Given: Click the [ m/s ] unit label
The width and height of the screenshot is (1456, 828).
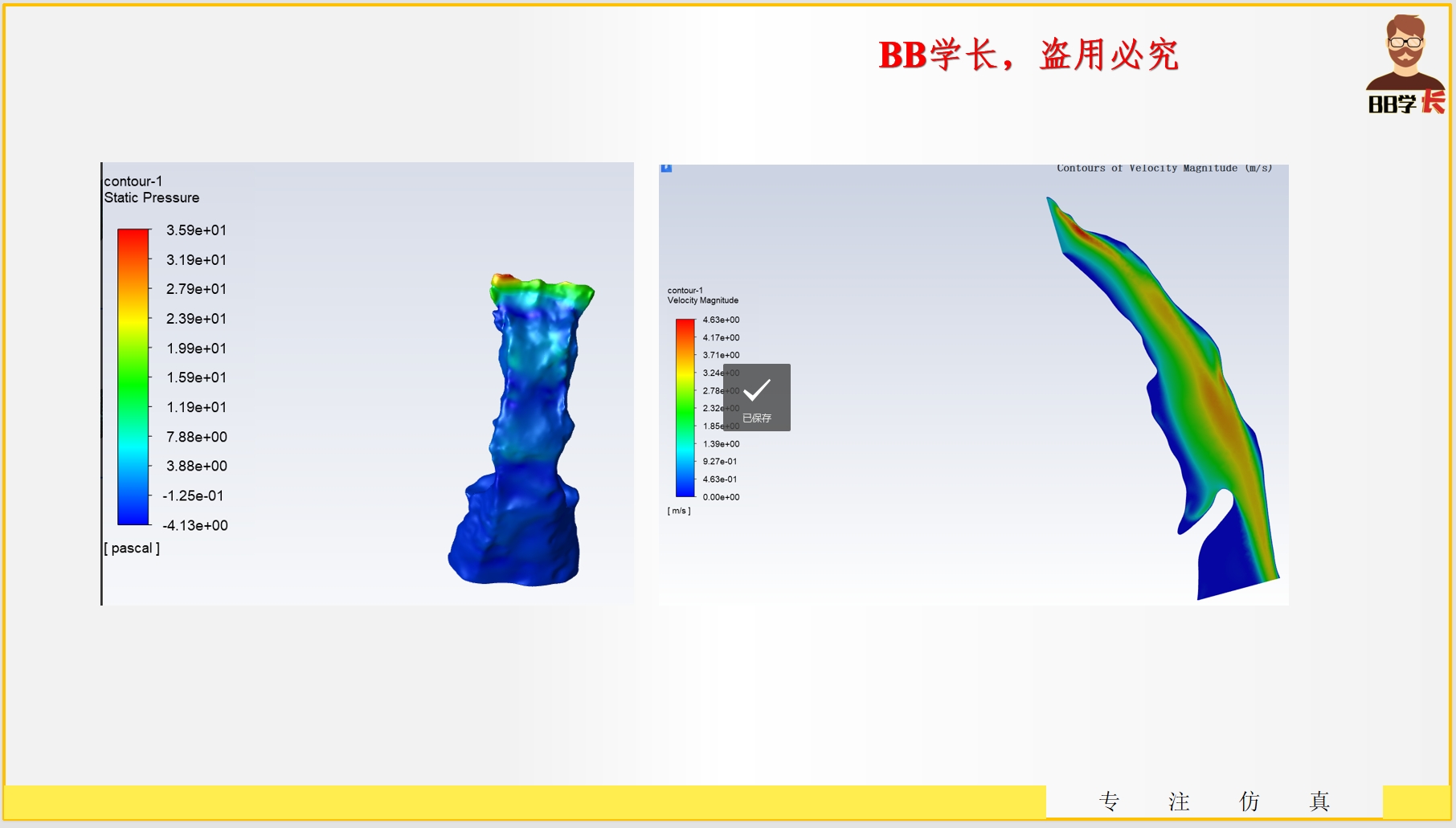Looking at the screenshot, I should (x=679, y=511).
